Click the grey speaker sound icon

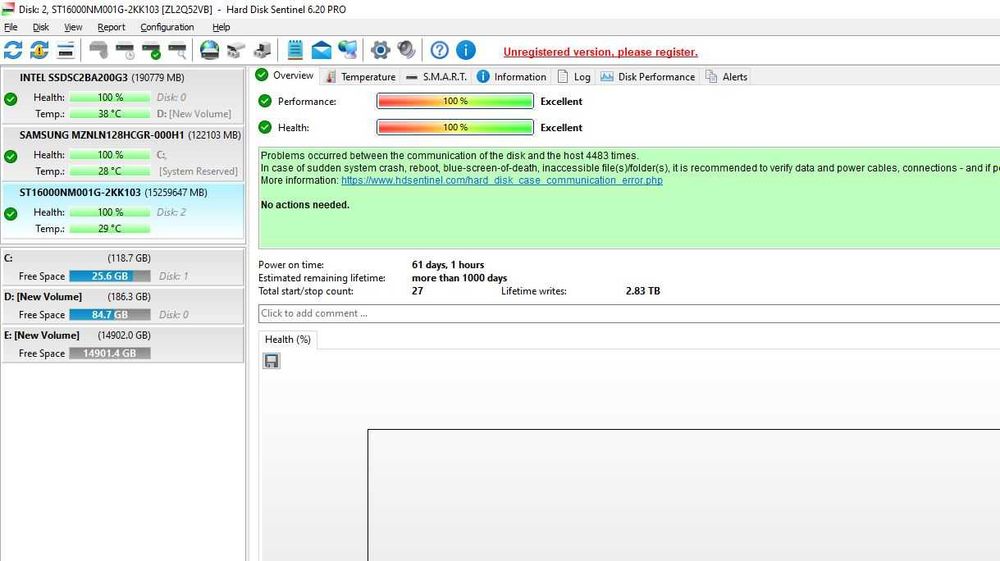pos(406,50)
